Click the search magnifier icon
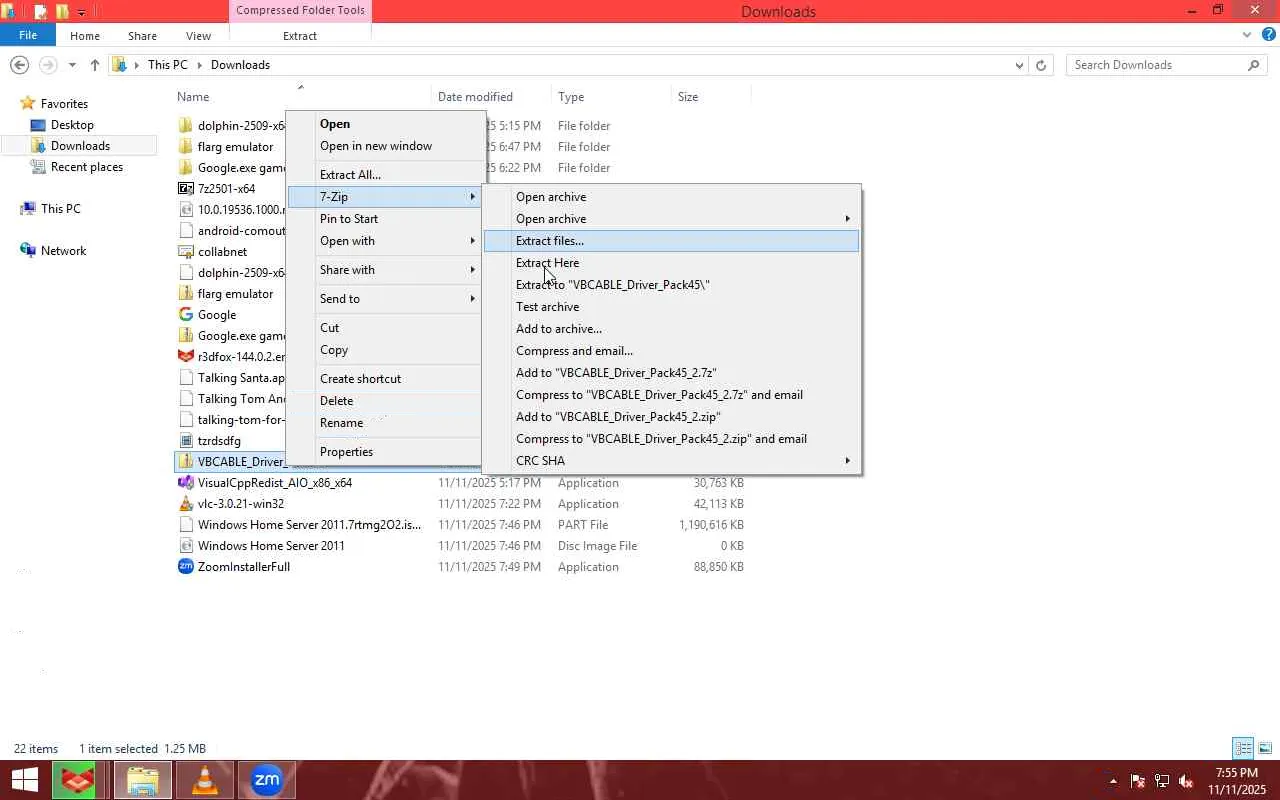This screenshot has width=1280, height=800. (x=1253, y=65)
